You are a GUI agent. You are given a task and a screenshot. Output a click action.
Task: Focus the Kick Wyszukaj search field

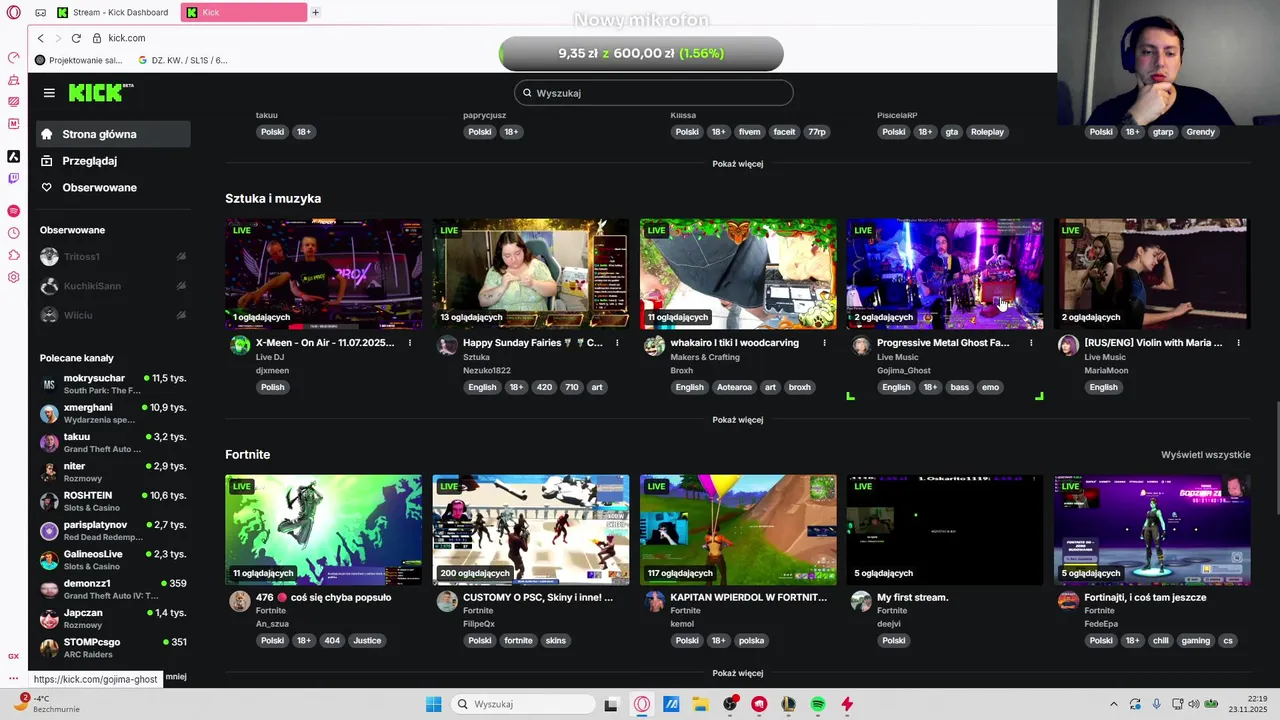654,93
